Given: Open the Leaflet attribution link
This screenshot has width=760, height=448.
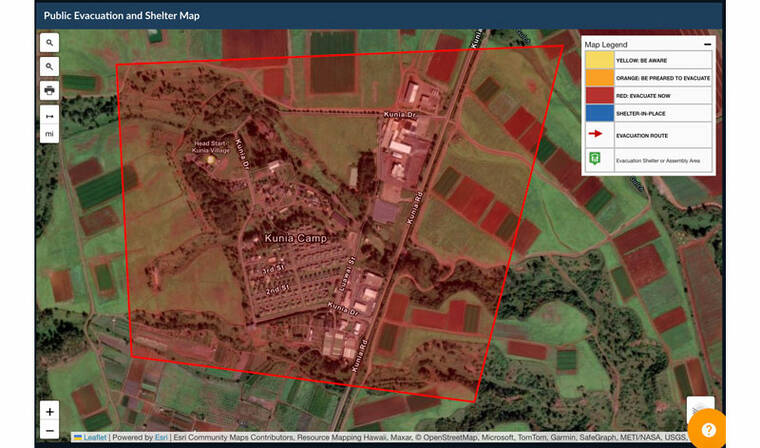Looking at the screenshot, I should coord(94,438).
